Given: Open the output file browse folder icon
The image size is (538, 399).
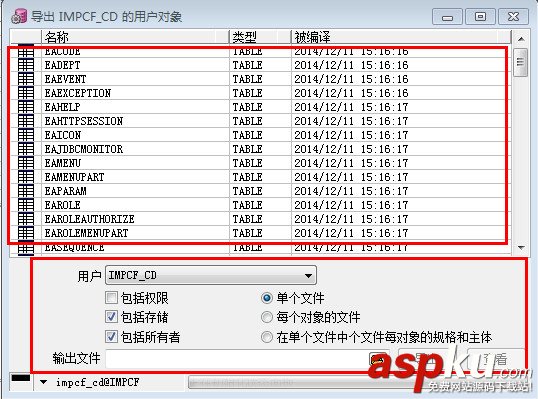Looking at the screenshot, I should tap(377, 359).
